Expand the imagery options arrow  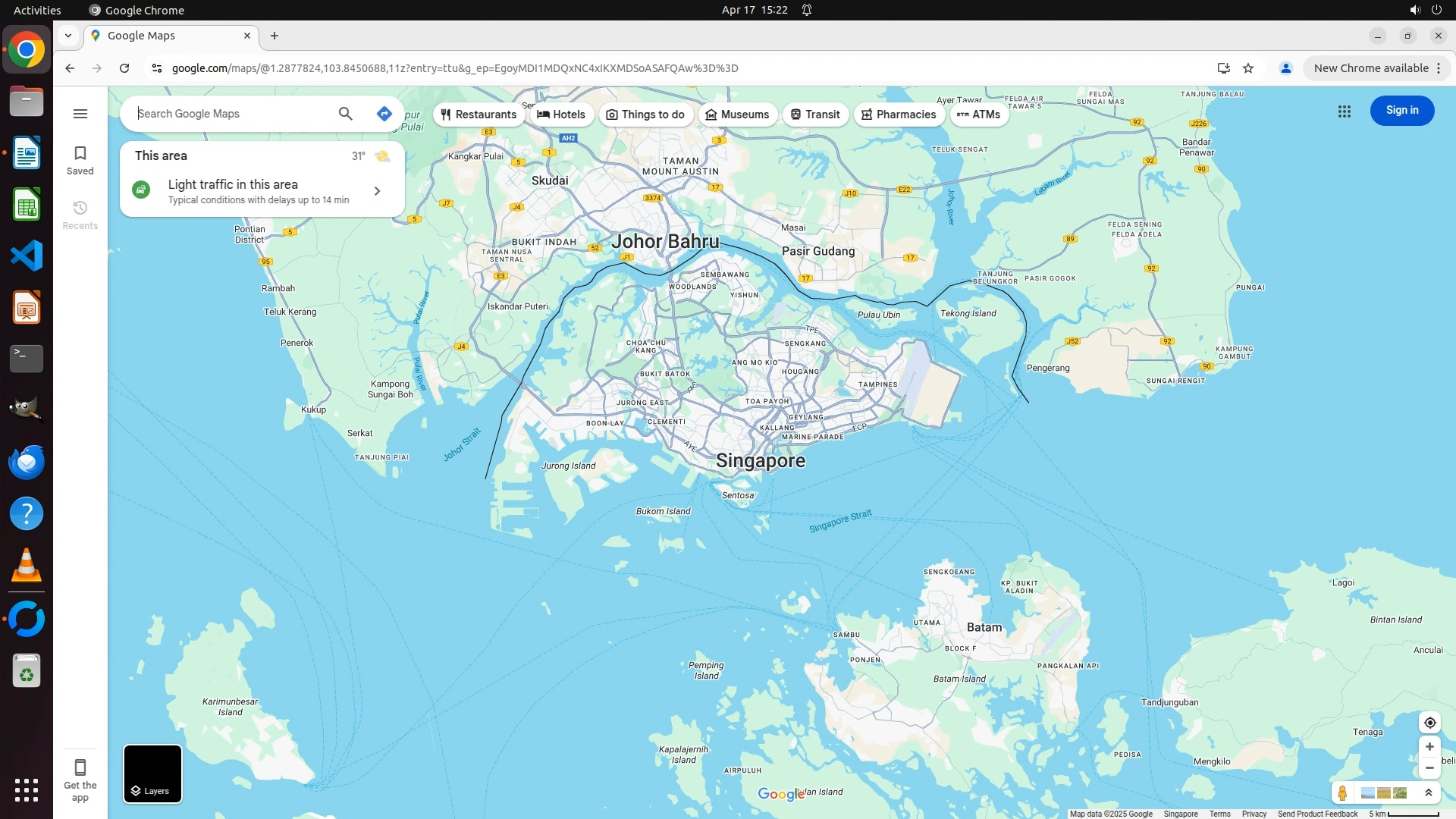pos(1429,793)
